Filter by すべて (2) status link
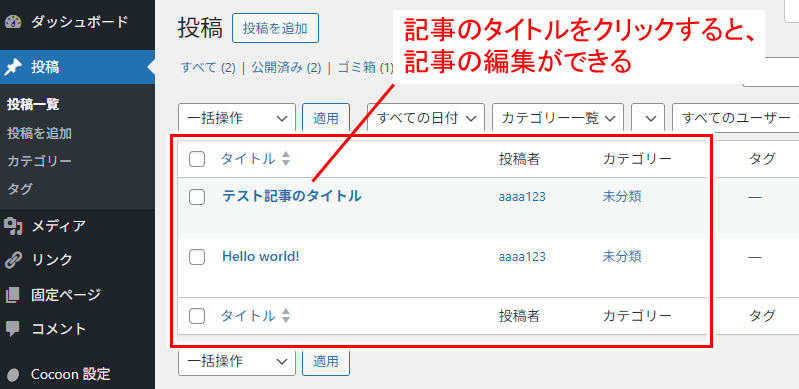Screen dimensions: 799x389 (208, 67)
